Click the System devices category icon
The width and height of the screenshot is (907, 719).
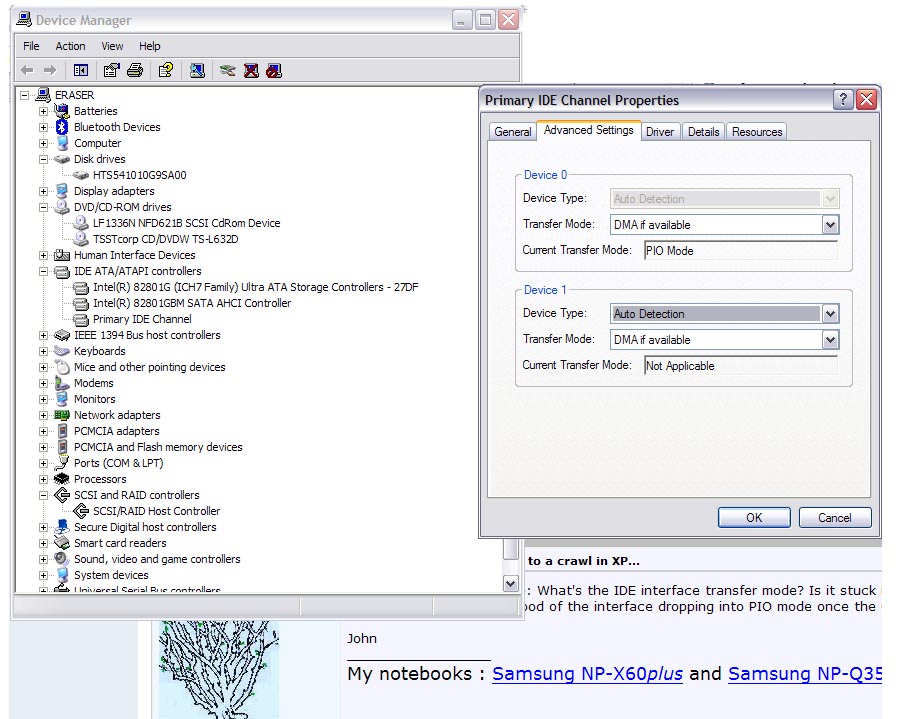point(62,575)
